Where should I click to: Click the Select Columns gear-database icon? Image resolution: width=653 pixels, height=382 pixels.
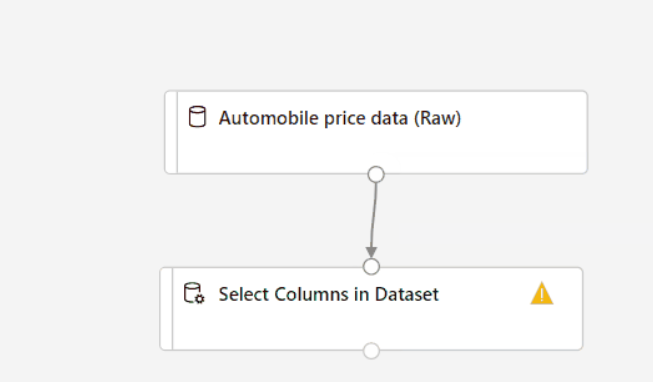[x=194, y=293]
